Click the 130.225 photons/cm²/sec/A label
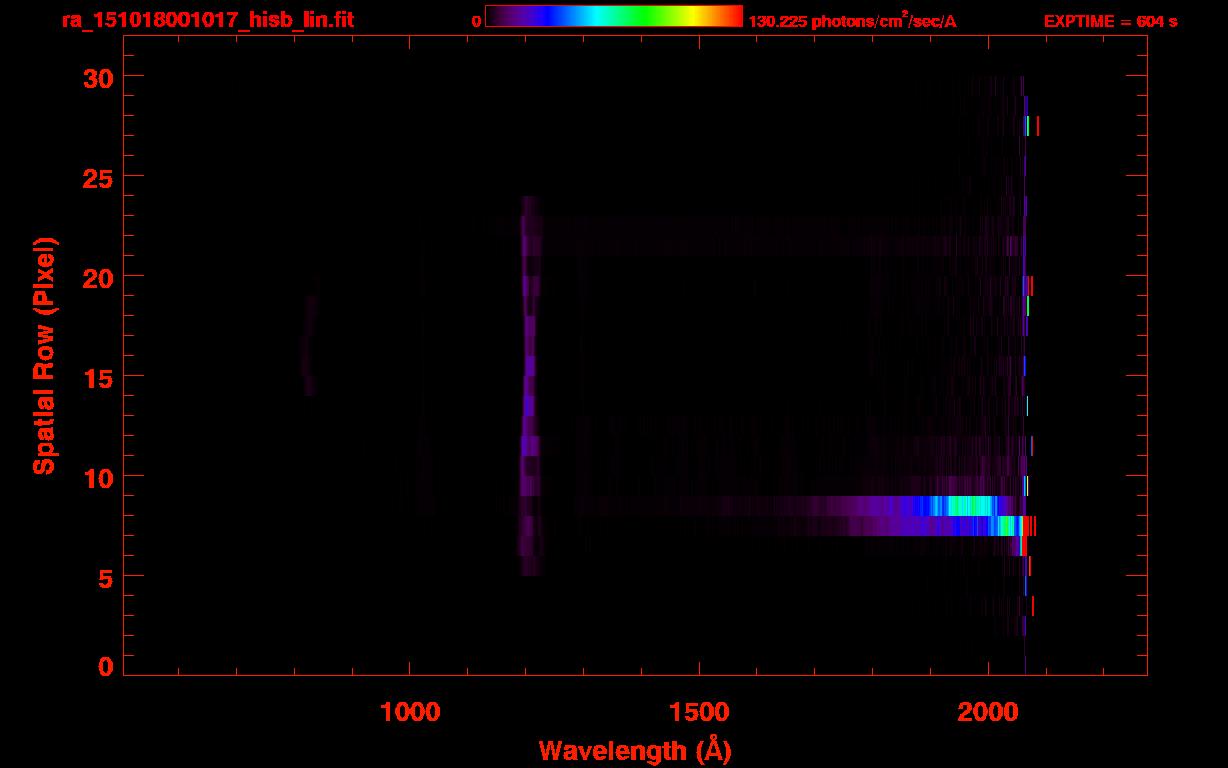Image resolution: width=1228 pixels, height=768 pixels. pyautogui.click(x=853, y=20)
